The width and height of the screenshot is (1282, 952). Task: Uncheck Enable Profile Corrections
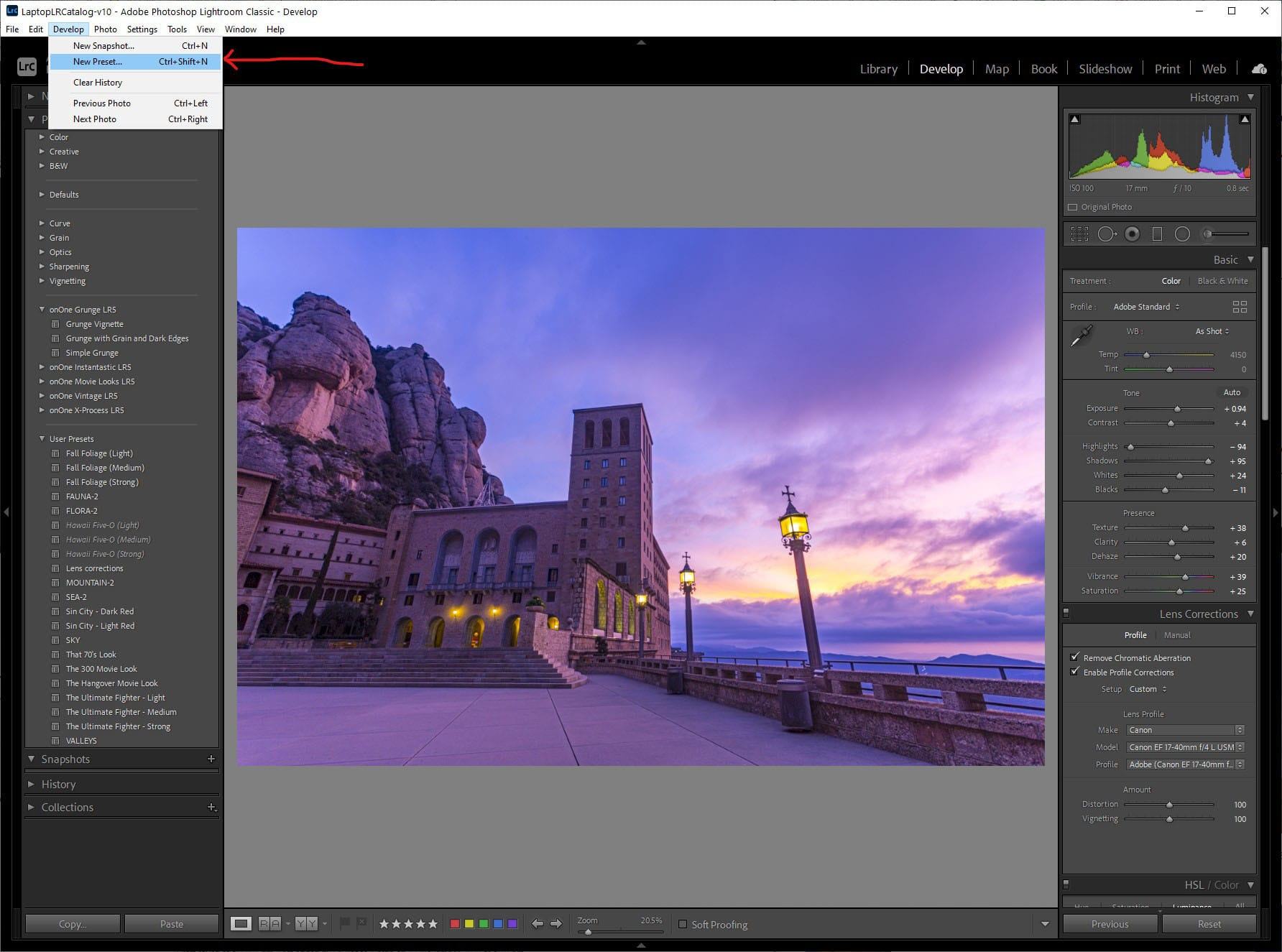pos(1075,672)
